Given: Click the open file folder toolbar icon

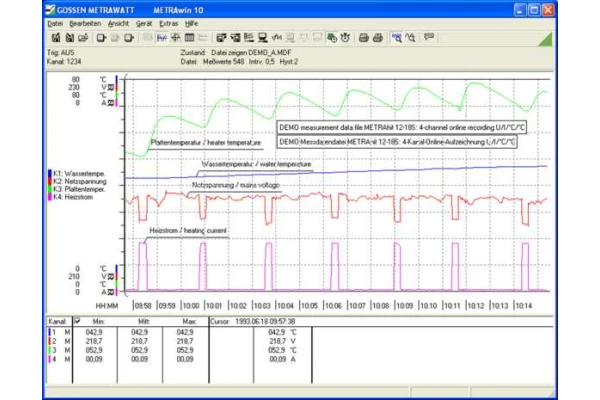Looking at the screenshot, I should 83,38.
